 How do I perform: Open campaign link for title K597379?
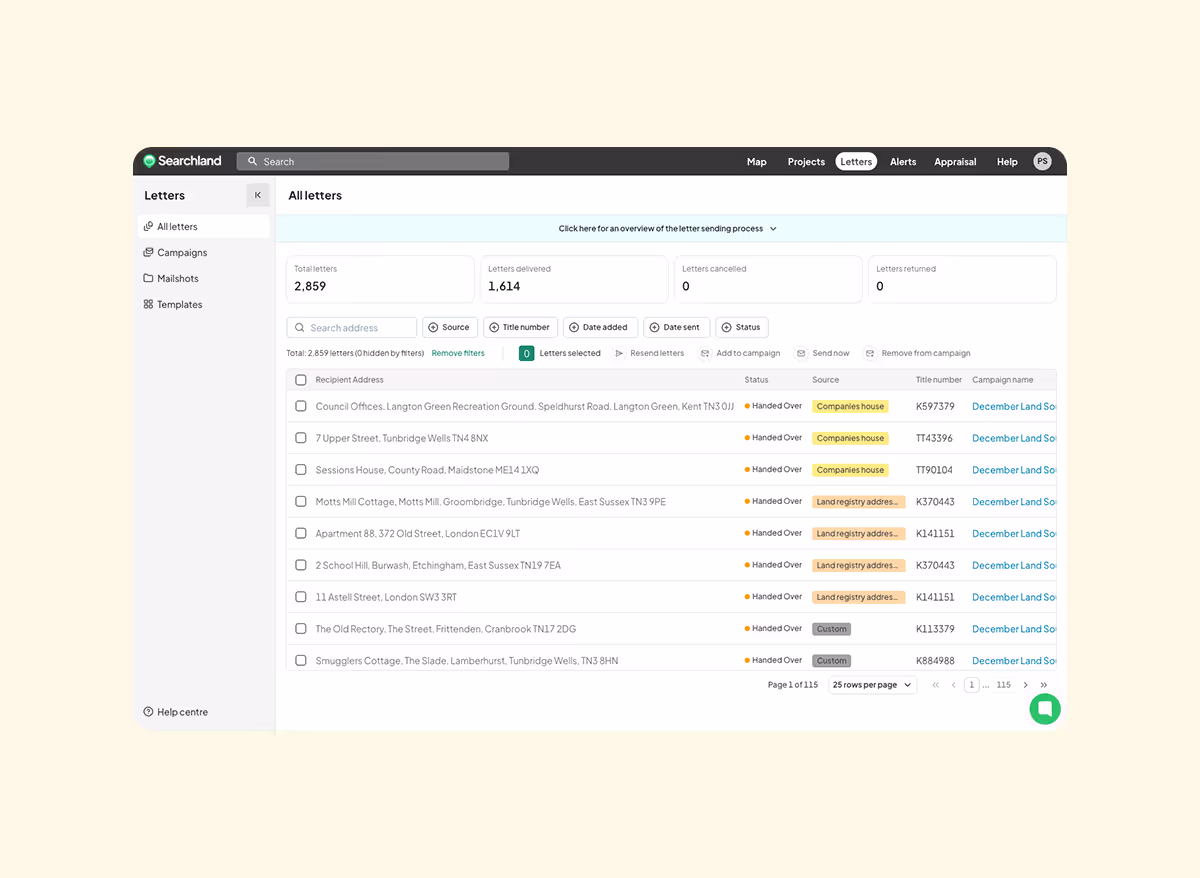pyautogui.click(x=1014, y=407)
